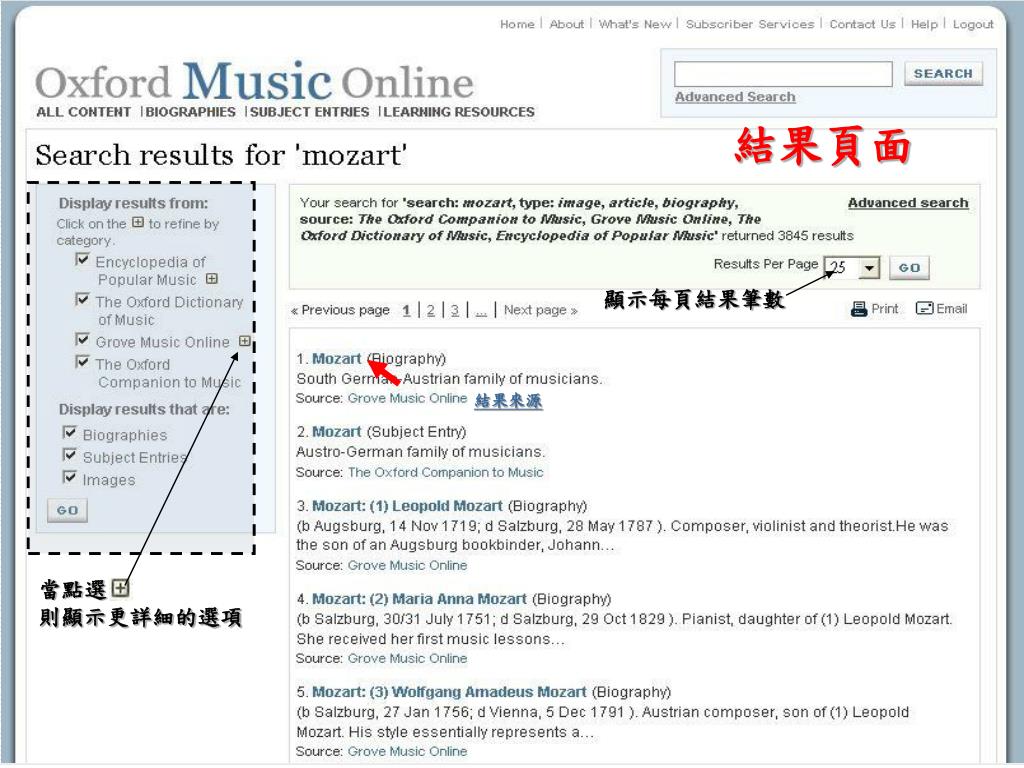This screenshot has height=768, width=1024.
Task: Go to results page 3
Action: (455, 310)
